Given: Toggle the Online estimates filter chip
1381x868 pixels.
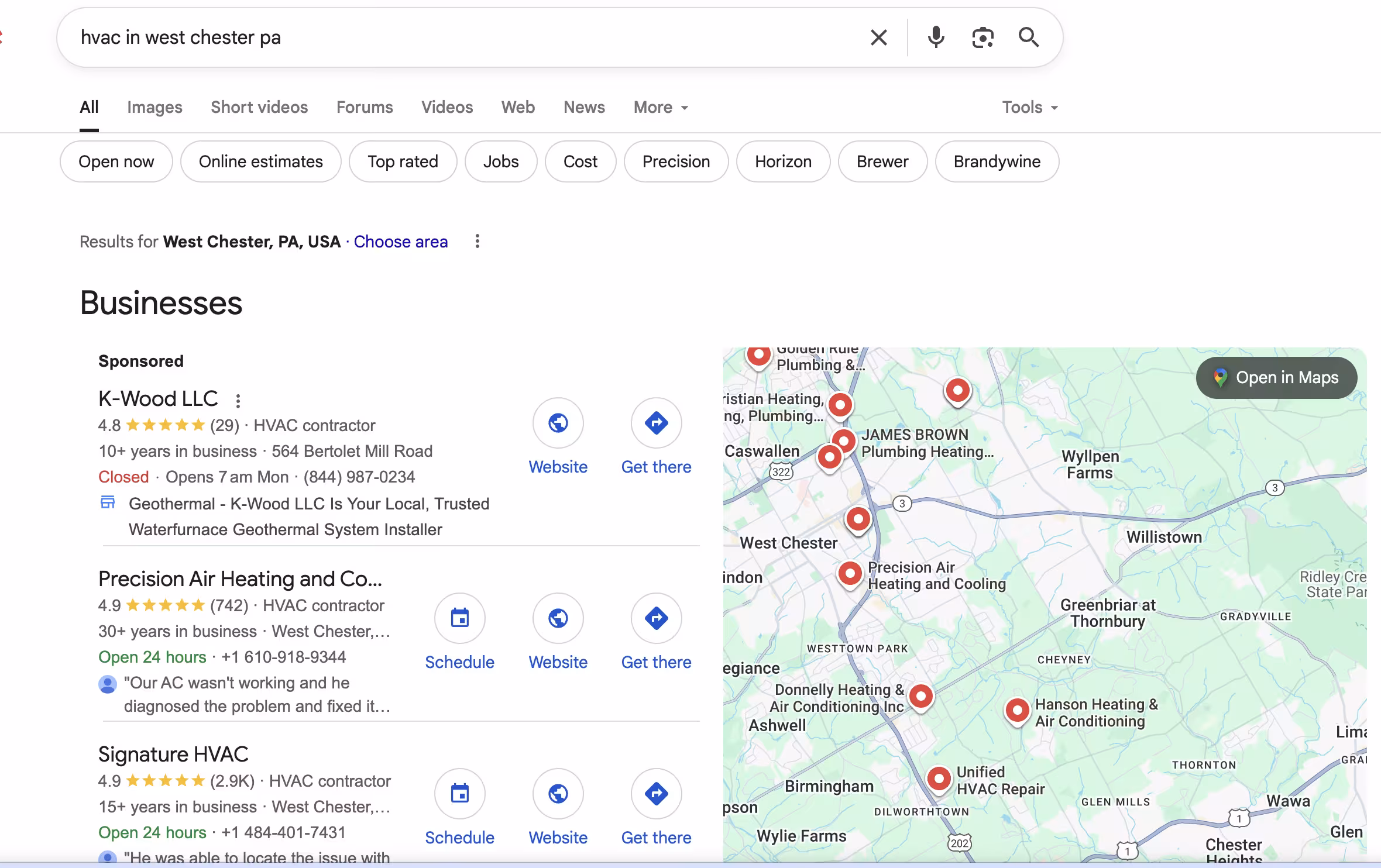Looking at the screenshot, I should pyautogui.click(x=261, y=161).
